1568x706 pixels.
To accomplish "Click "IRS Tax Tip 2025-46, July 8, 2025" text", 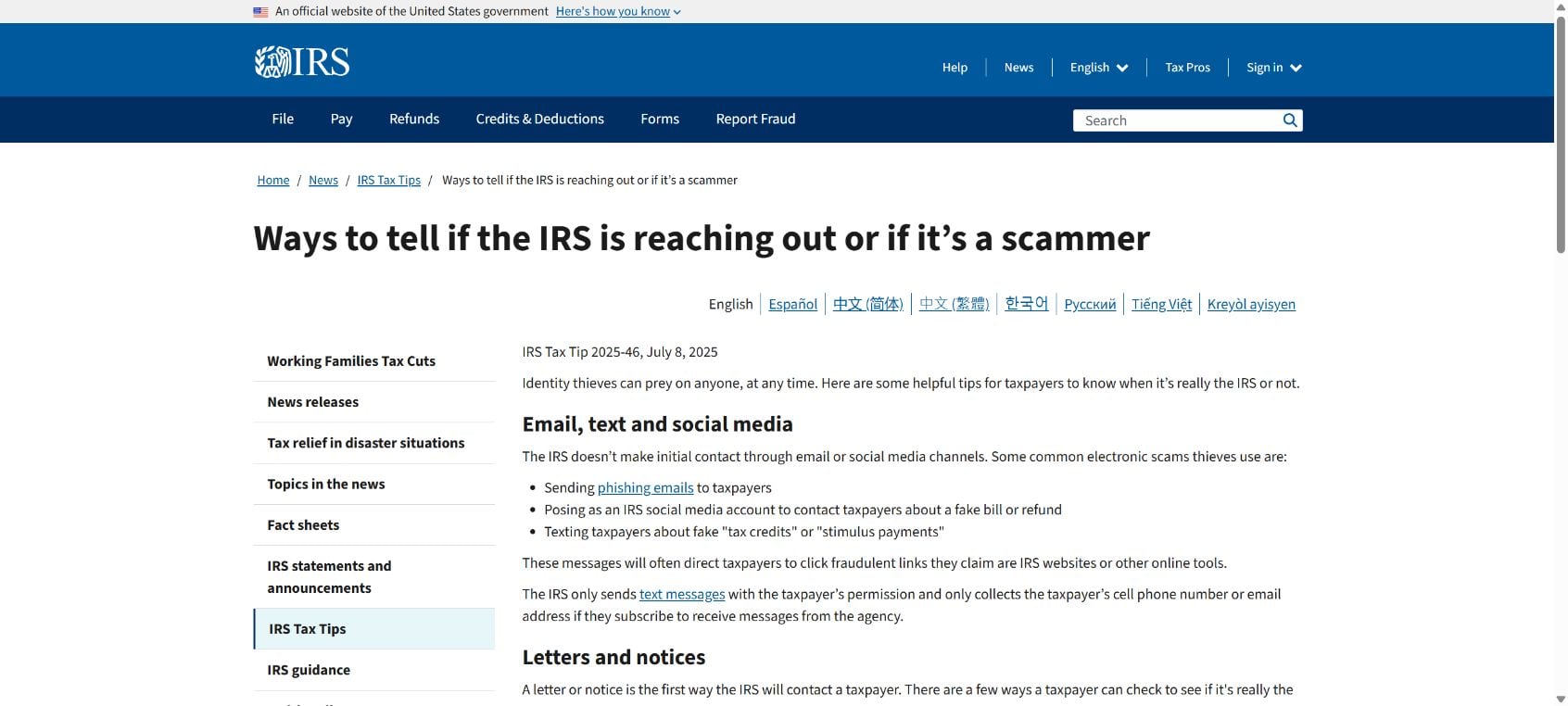I will [620, 352].
